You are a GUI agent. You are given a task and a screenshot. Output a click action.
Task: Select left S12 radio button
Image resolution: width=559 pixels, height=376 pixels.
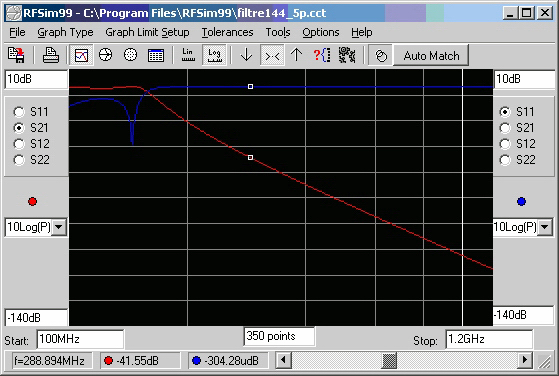[x=19, y=144]
